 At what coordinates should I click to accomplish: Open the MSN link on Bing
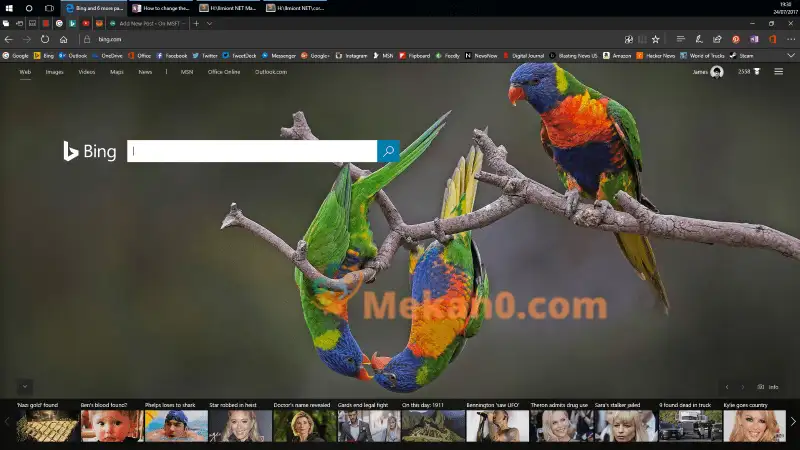coord(187,72)
